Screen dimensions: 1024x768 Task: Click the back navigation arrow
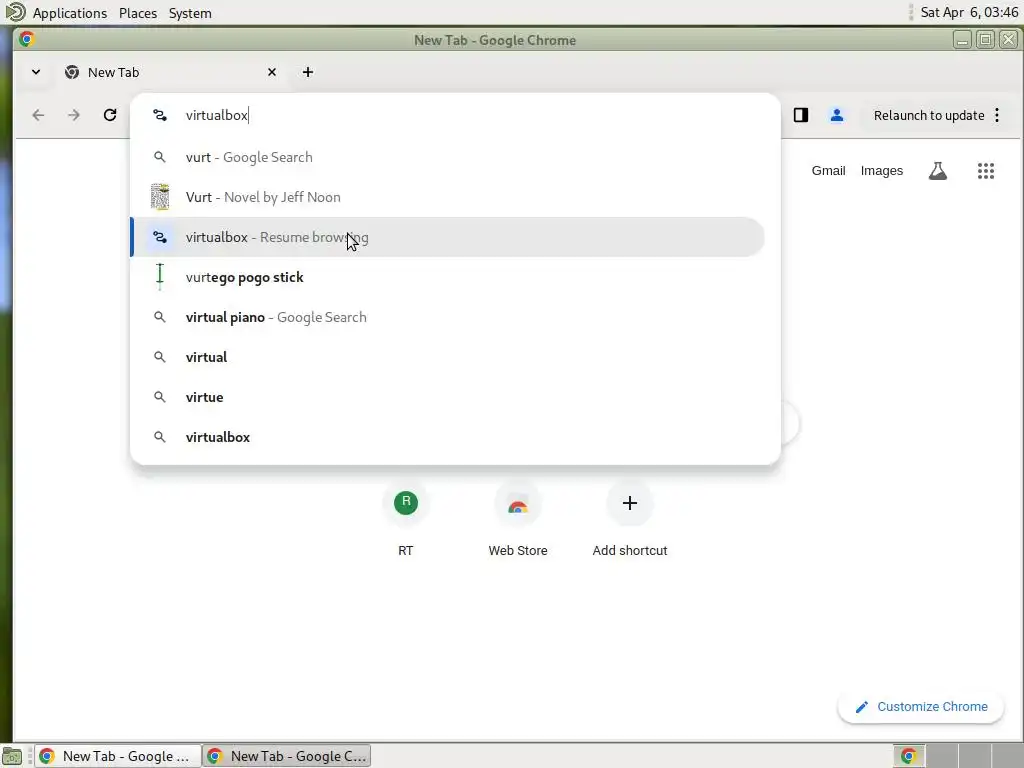point(39,116)
